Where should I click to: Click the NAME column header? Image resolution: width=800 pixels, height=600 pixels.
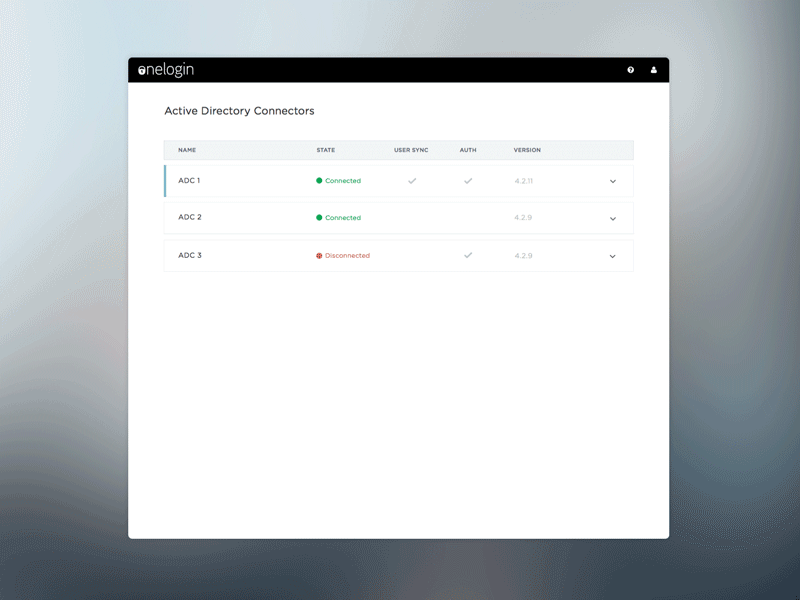(186, 150)
